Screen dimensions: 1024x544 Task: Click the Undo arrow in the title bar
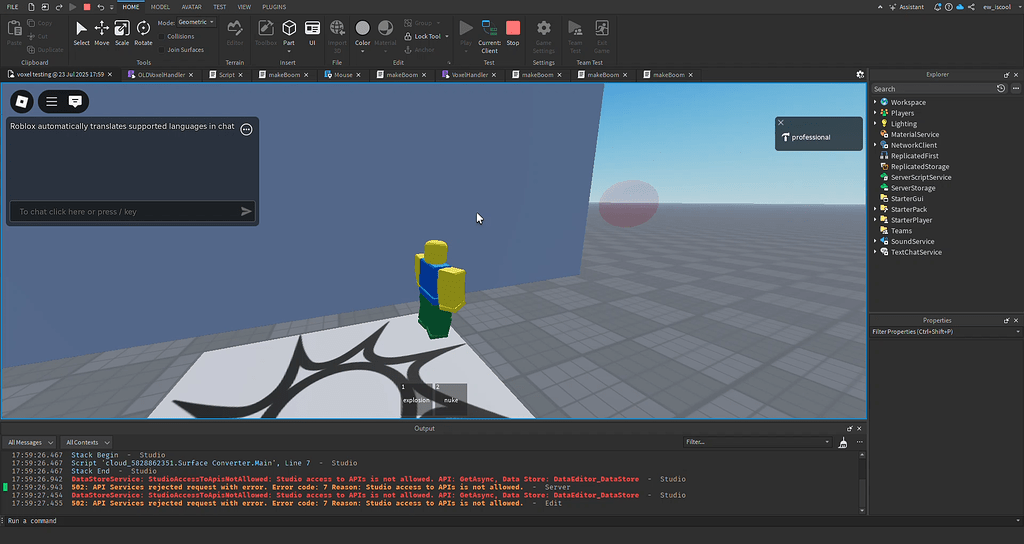tap(100, 7)
